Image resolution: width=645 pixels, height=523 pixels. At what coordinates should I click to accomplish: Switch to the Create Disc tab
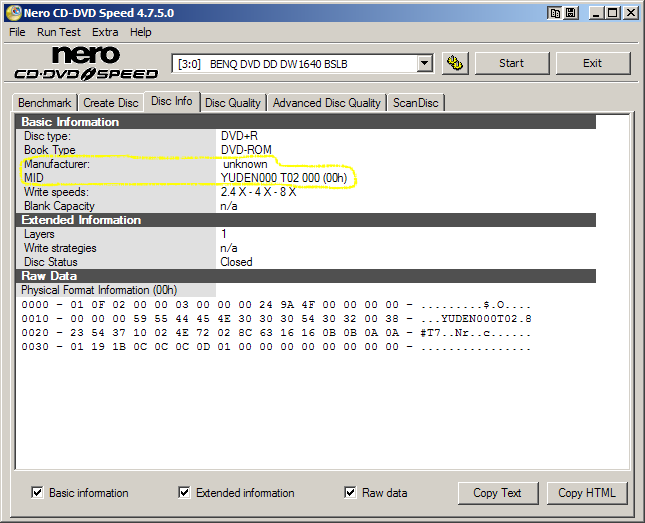click(x=111, y=103)
